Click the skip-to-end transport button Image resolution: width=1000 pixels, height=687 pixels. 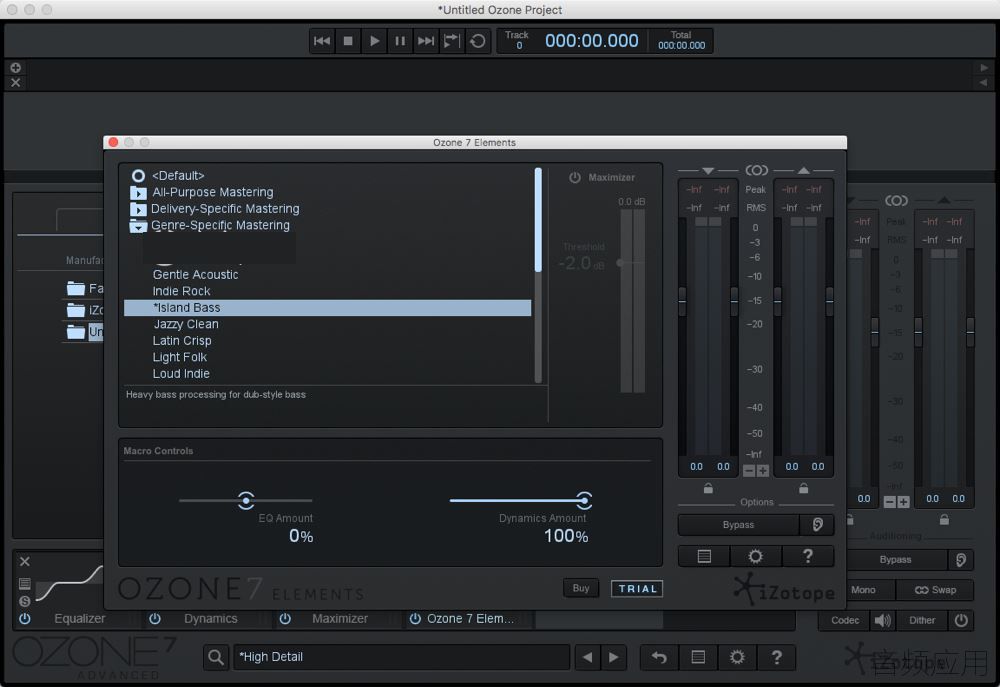point(425,41)
